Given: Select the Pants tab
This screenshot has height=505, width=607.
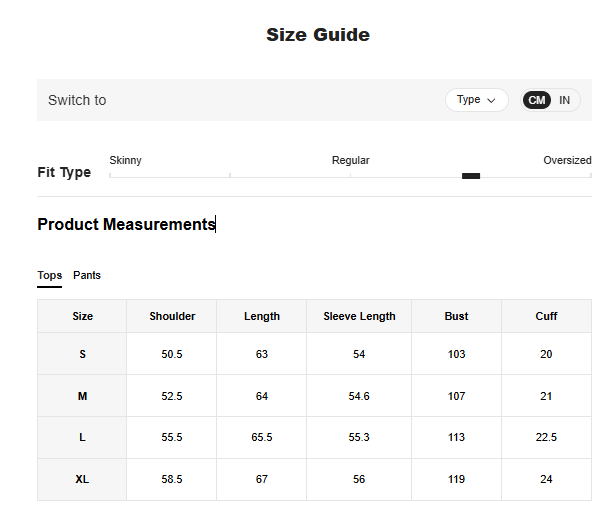Looking at the screenshot, I should click(87, 275).
